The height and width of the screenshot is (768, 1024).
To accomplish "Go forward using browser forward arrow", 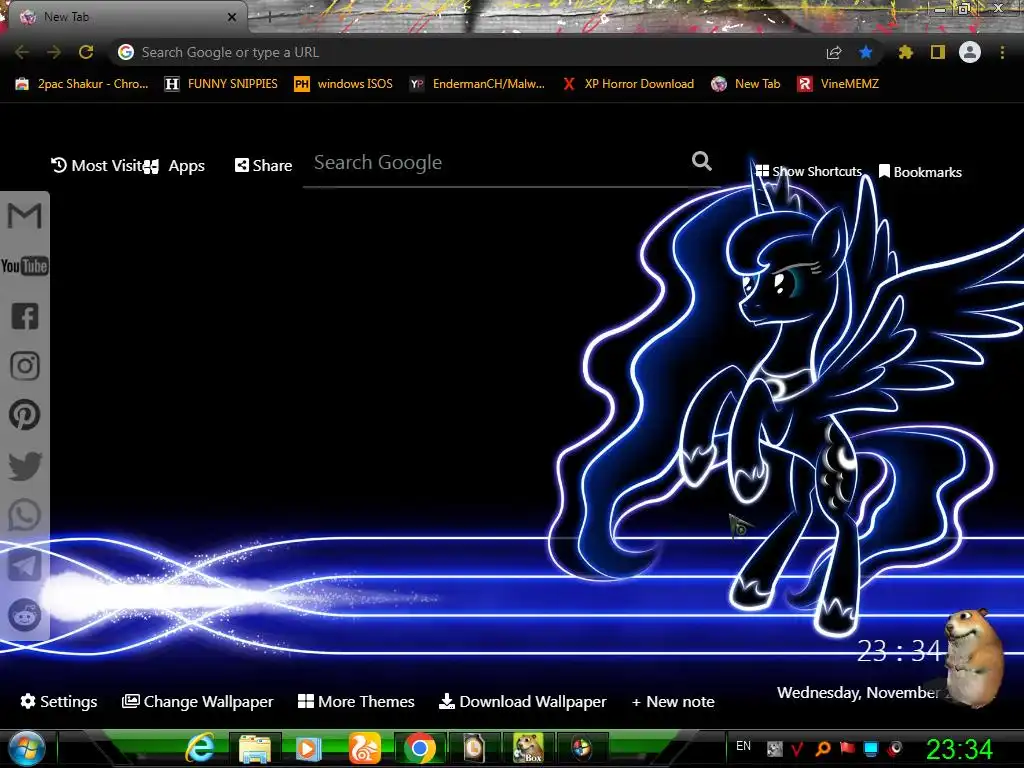I will [54, 52].
